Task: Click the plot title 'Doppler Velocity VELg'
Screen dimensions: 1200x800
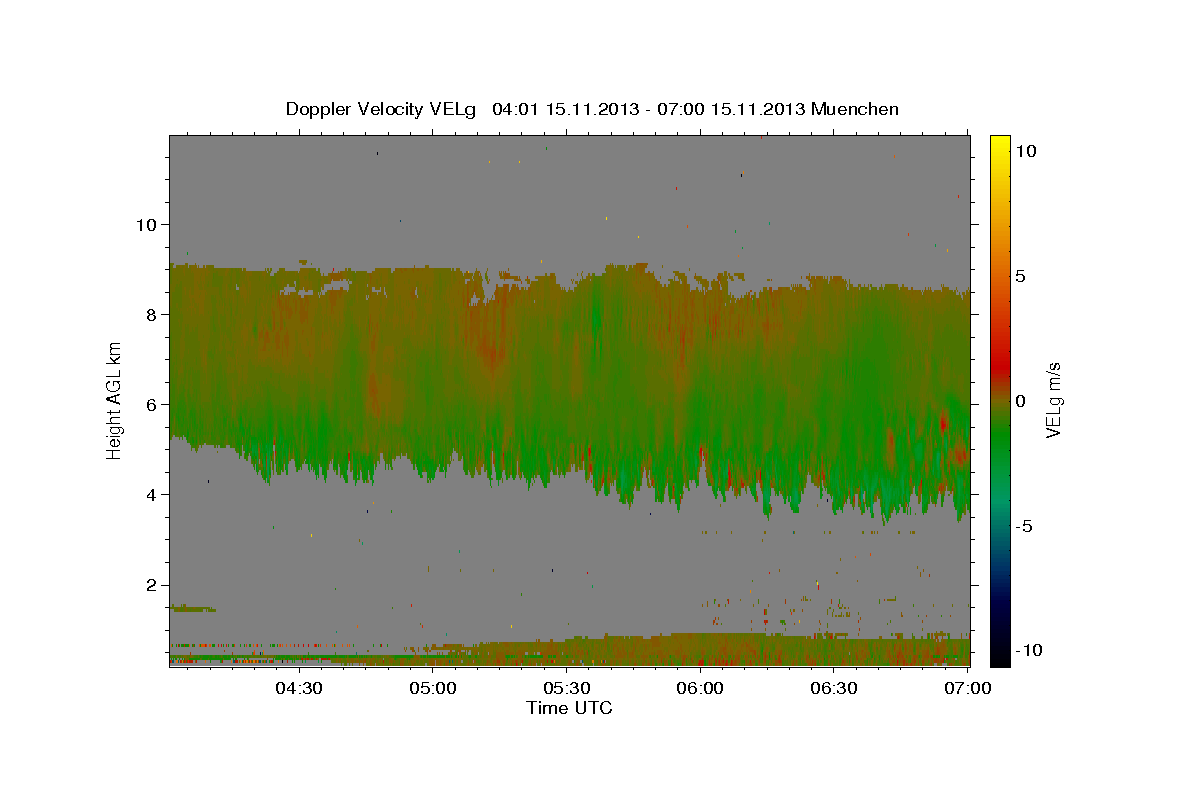Action: 383,109
